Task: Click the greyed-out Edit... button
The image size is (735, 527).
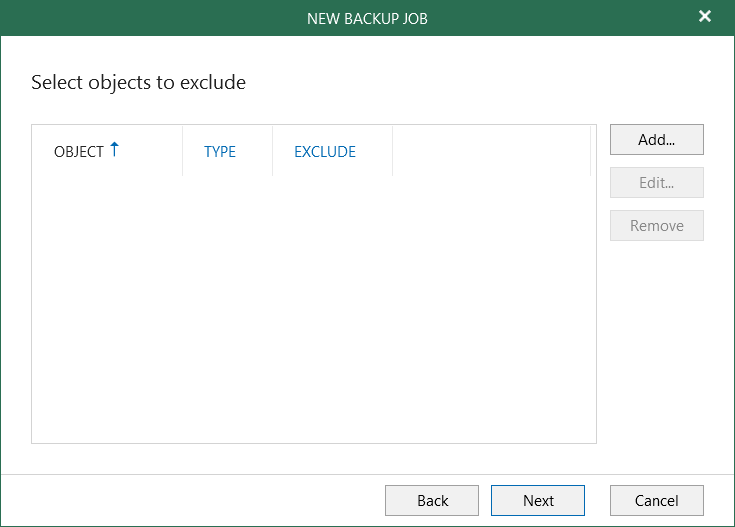Action: coord(656,183)
